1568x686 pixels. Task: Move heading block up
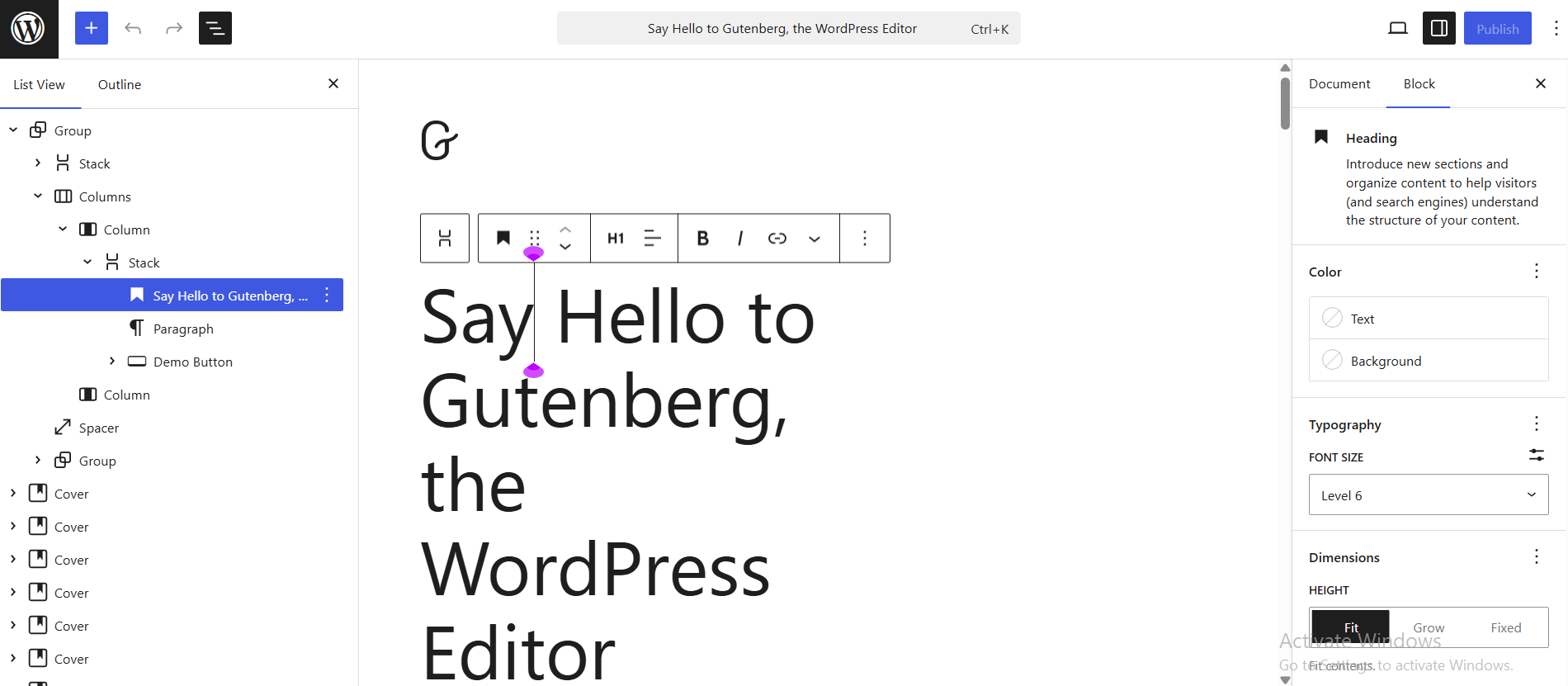565,229
